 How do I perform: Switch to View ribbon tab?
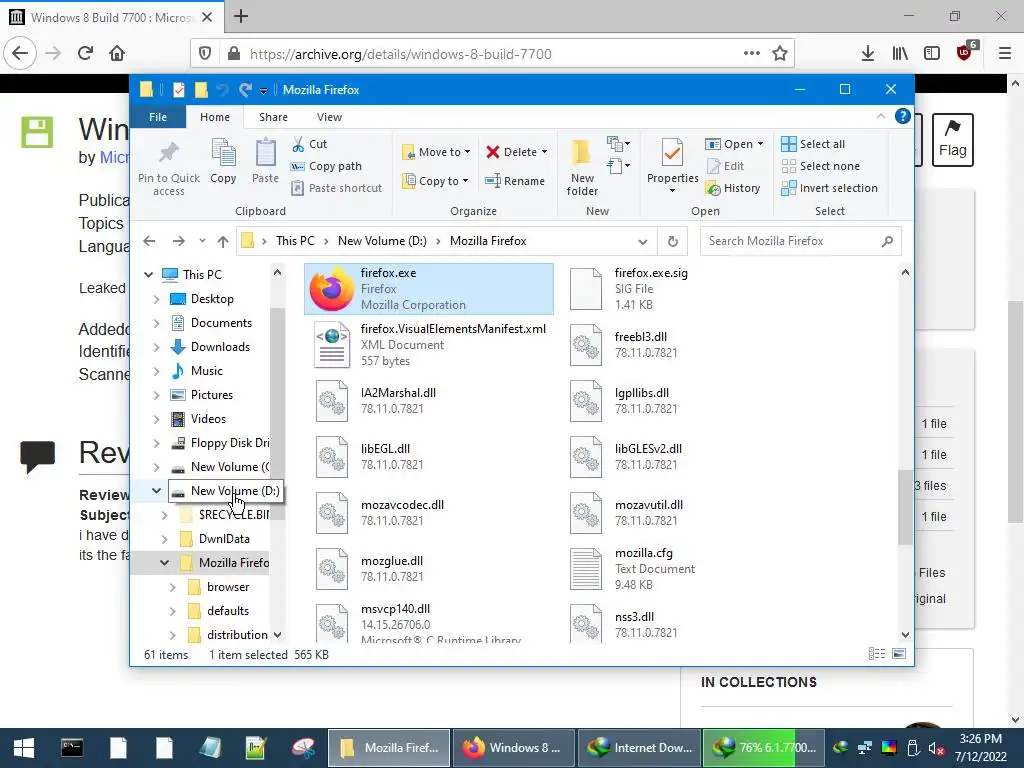pos(329,117)
